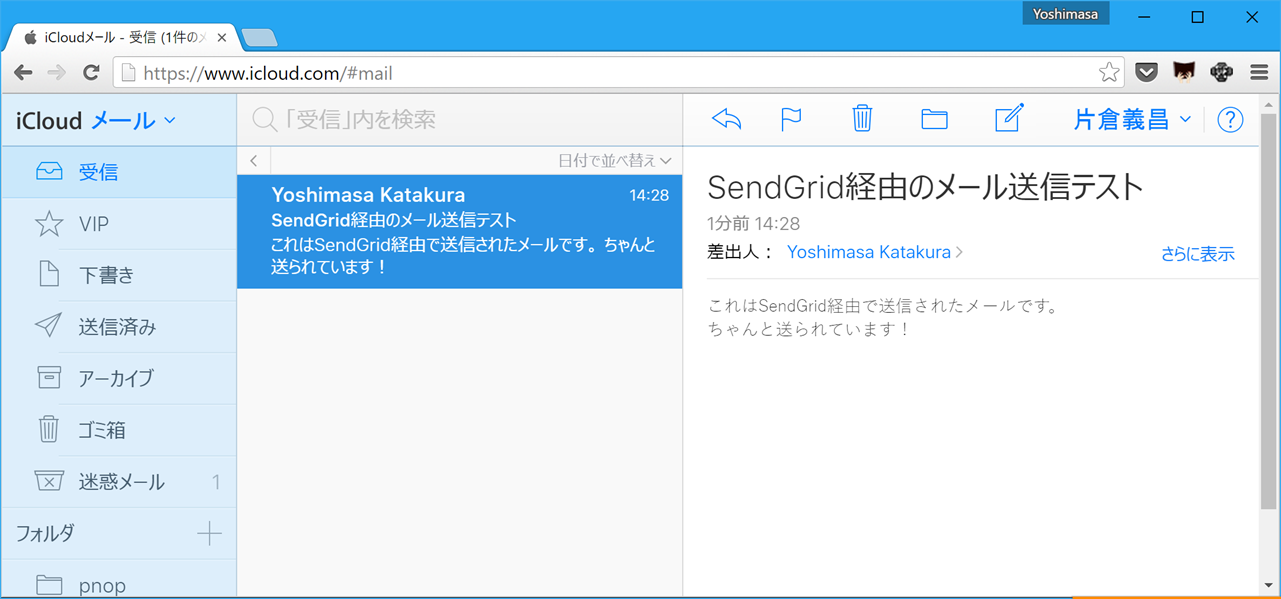Screen dimensions: 1281x599
Task: Open iCloud help with the question mark icon
Action: click(1230, 119)
